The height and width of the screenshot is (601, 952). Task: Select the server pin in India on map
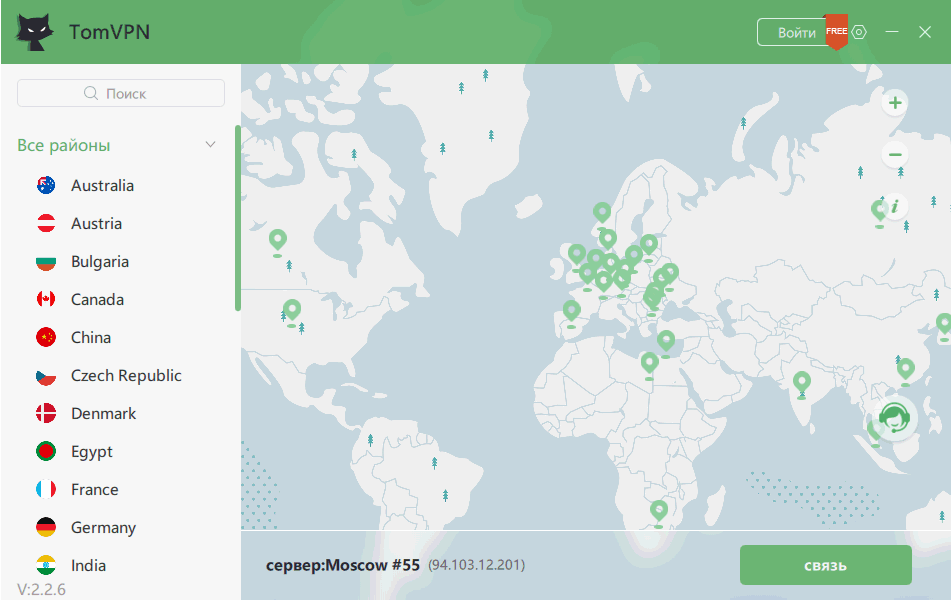tap(801, 381)
